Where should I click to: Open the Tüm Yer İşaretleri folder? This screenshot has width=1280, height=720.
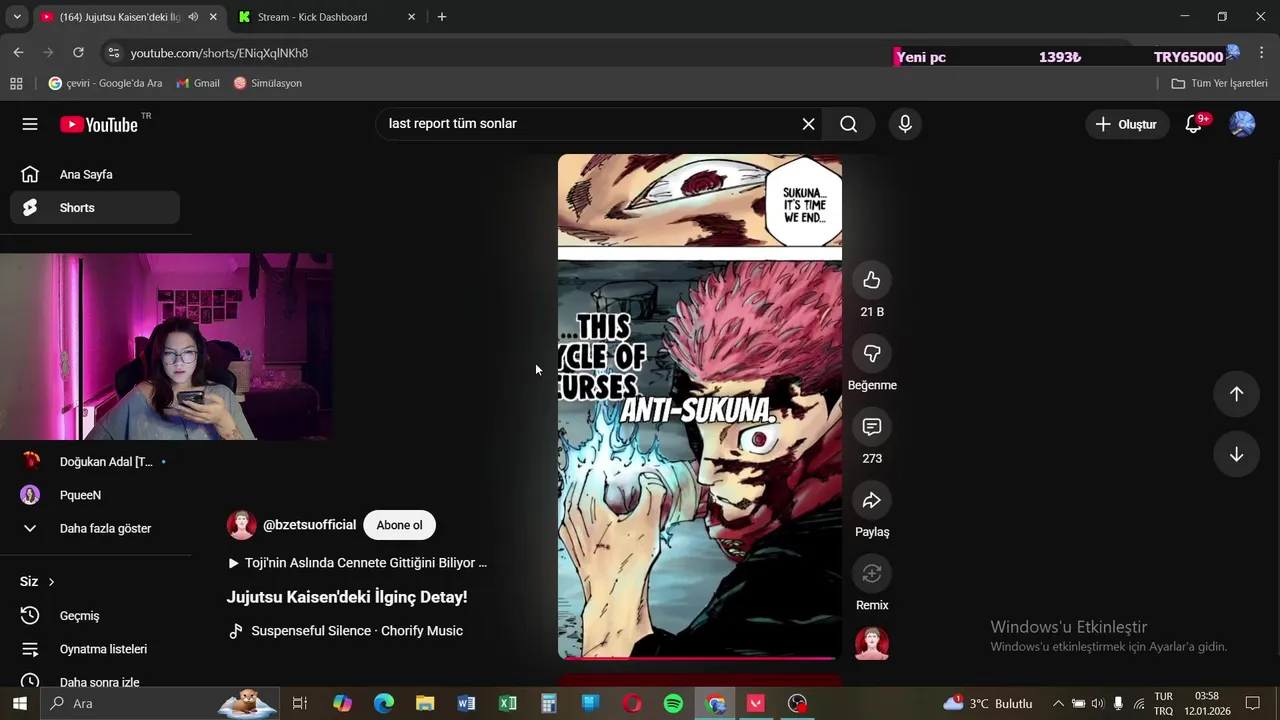[1219, 83]
